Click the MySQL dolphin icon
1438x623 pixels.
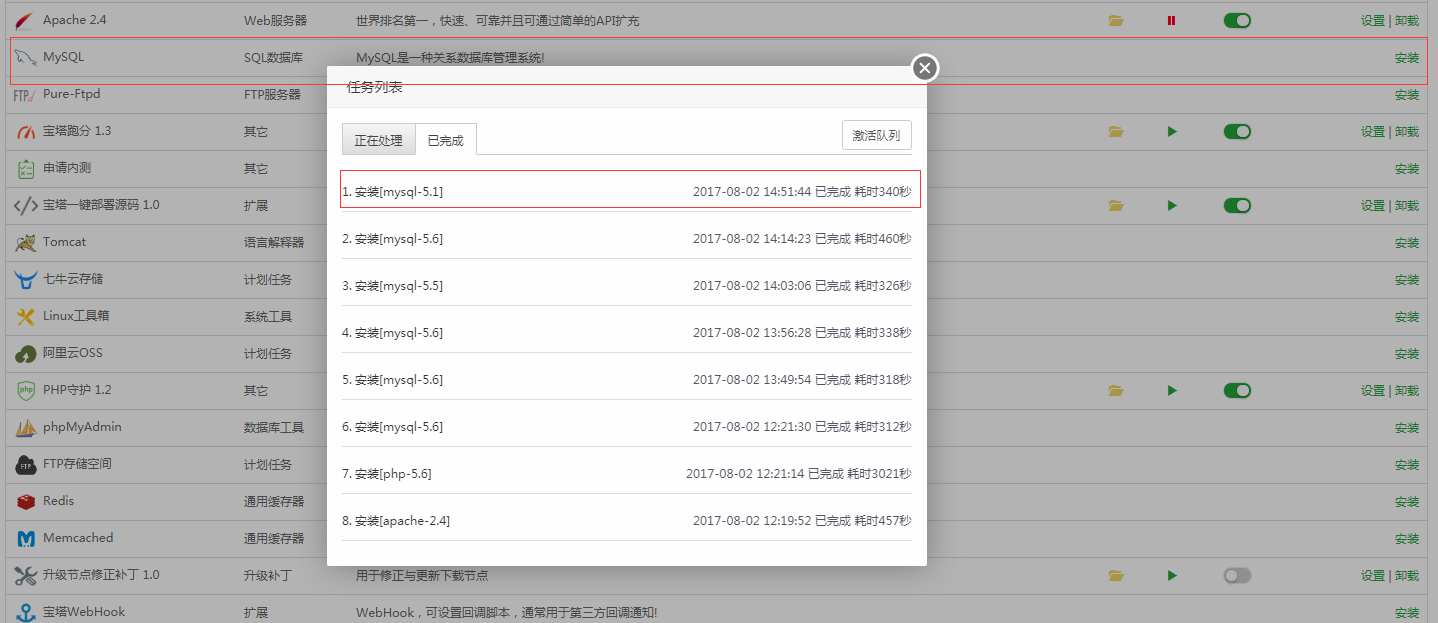(x=25, y=57)
